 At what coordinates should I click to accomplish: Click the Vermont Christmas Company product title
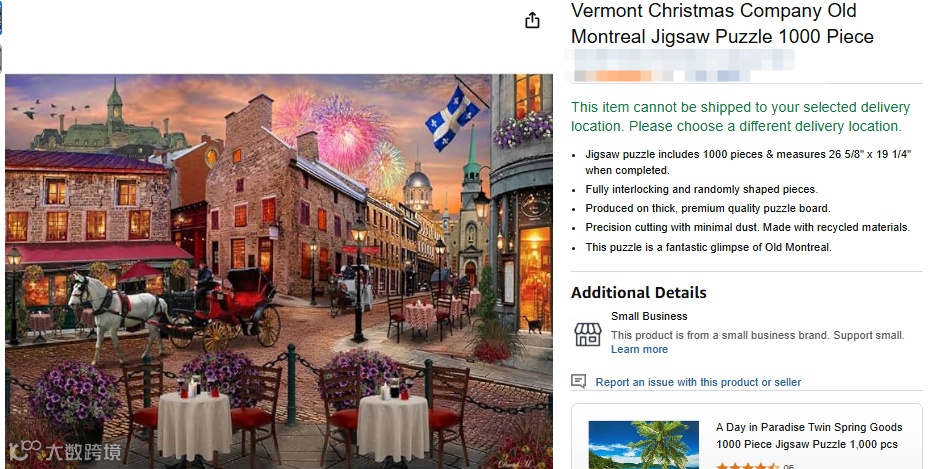click(721, 24)
